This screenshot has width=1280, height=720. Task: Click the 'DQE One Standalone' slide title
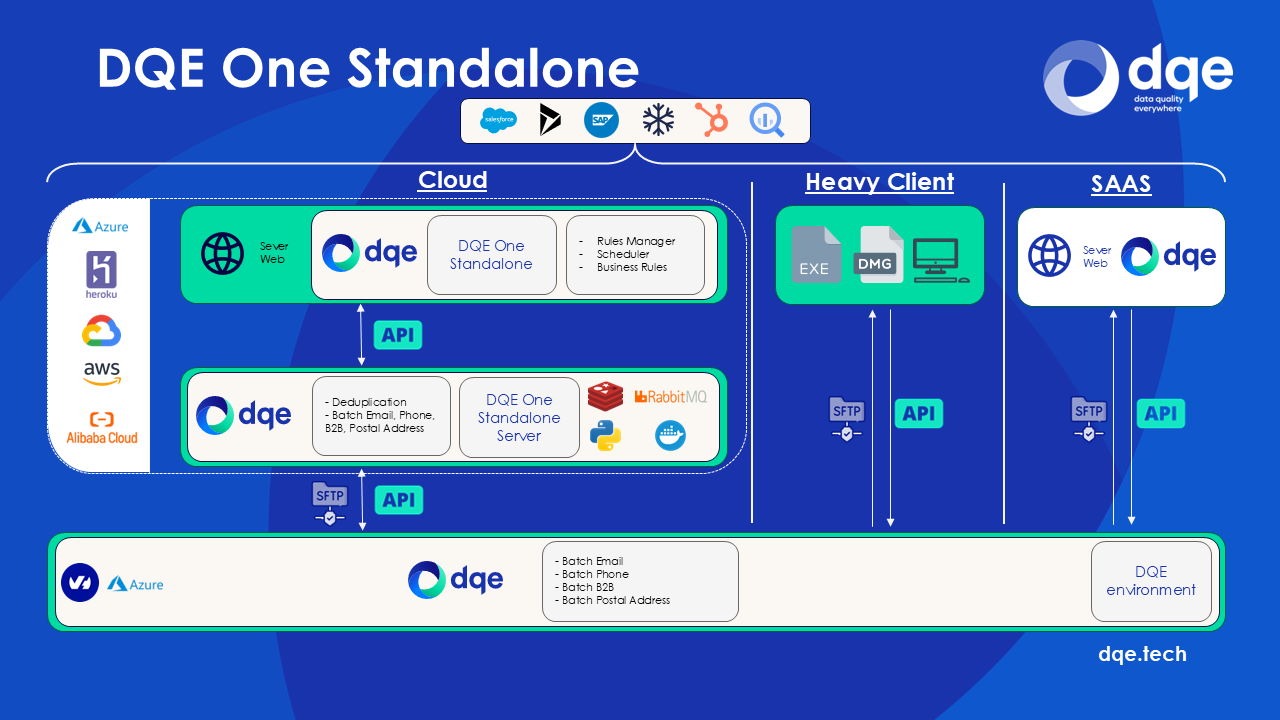pyautogui.click(x=368, y=68)
